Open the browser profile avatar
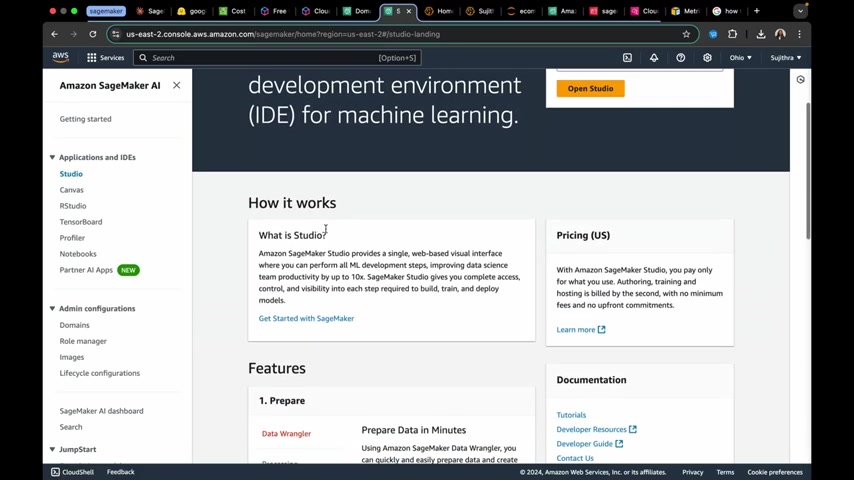Screen dimensions: 854x480 pos(780,34)
